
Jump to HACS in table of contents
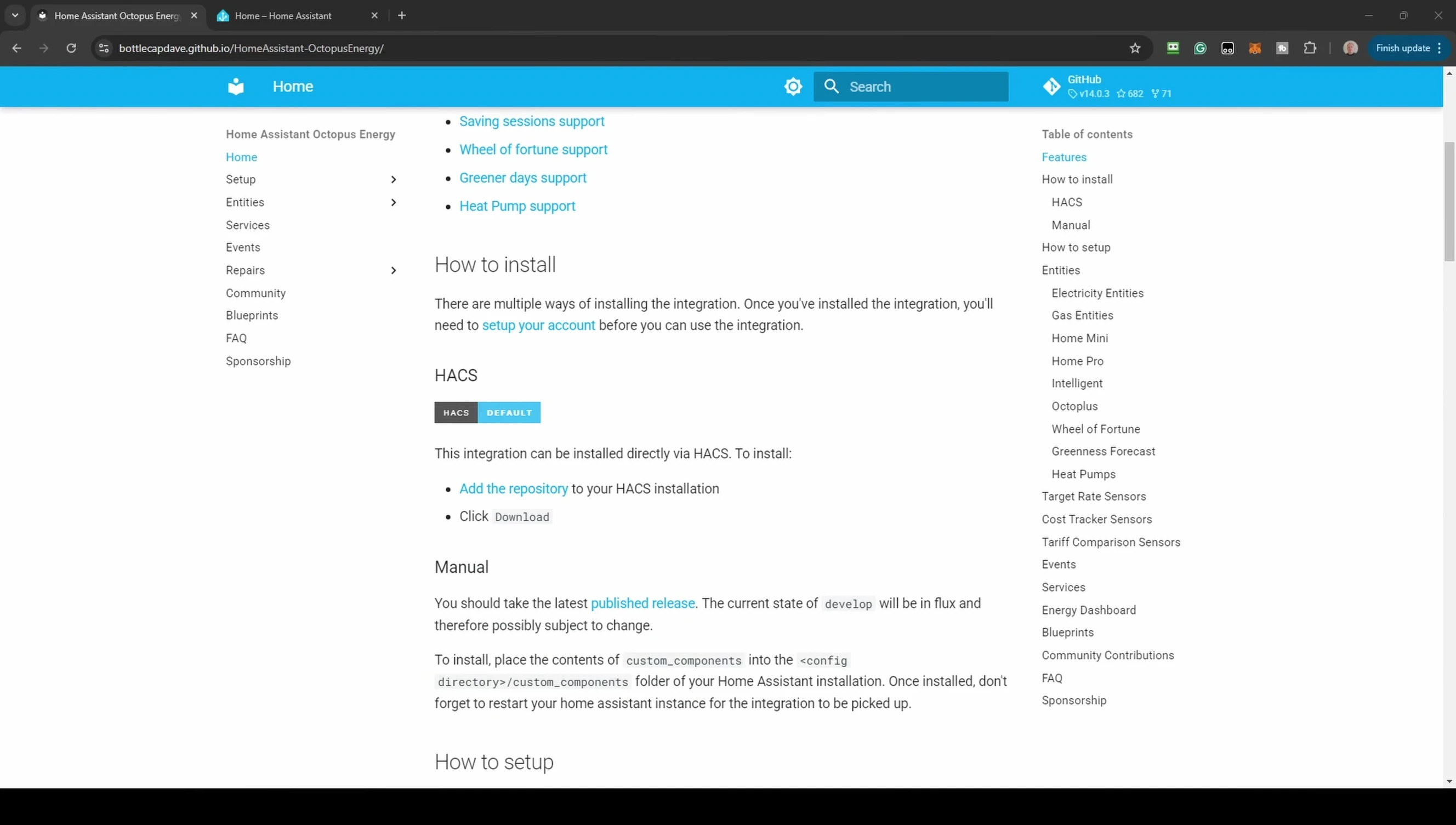[1066, 202]
